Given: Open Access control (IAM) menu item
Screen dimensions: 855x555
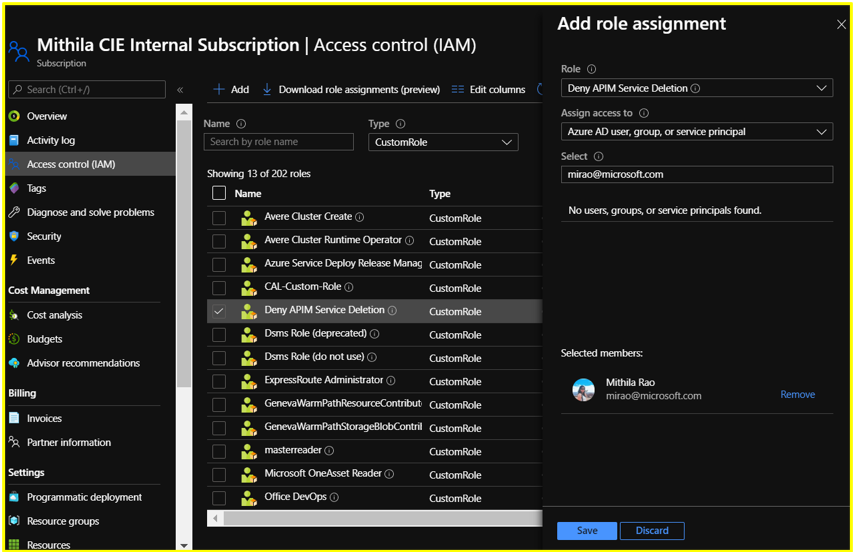Looking at the screenshot, I should [91, 164].
